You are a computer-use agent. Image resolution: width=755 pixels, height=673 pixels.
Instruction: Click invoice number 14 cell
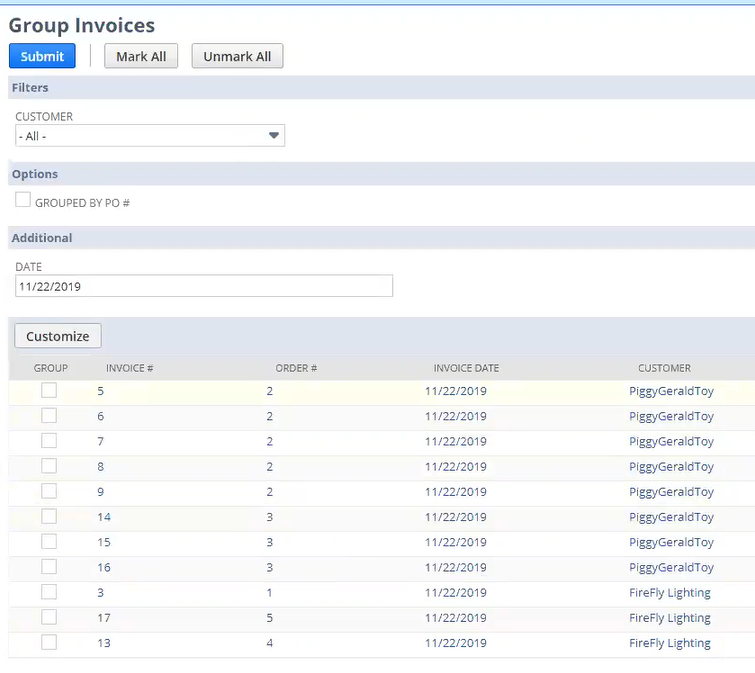[104, 517]
